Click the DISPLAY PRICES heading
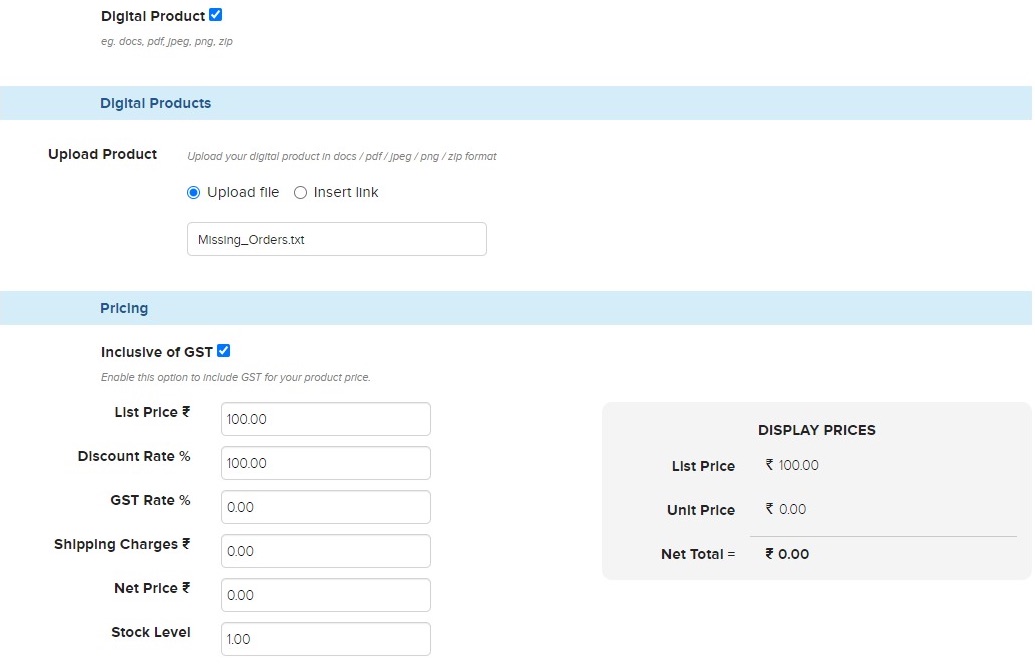 coord(817,430)
